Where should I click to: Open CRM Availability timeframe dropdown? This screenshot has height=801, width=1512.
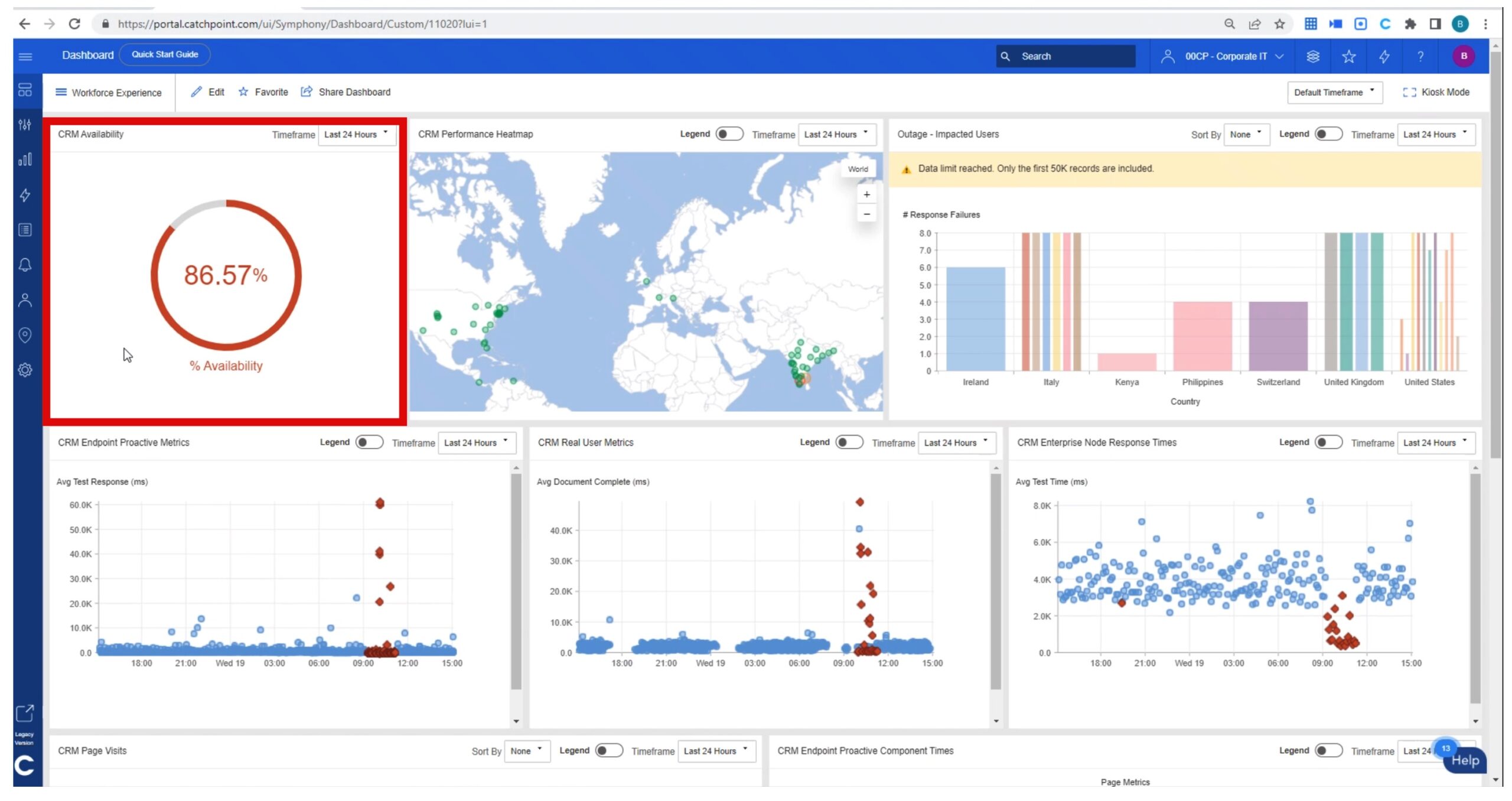click(356, 135)
